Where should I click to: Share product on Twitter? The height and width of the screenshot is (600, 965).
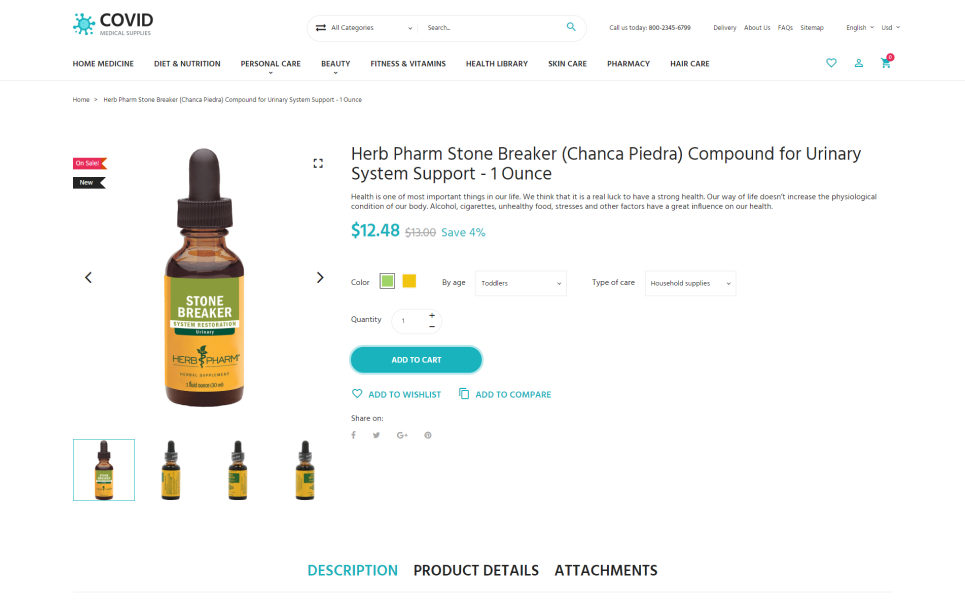[376, 435]
